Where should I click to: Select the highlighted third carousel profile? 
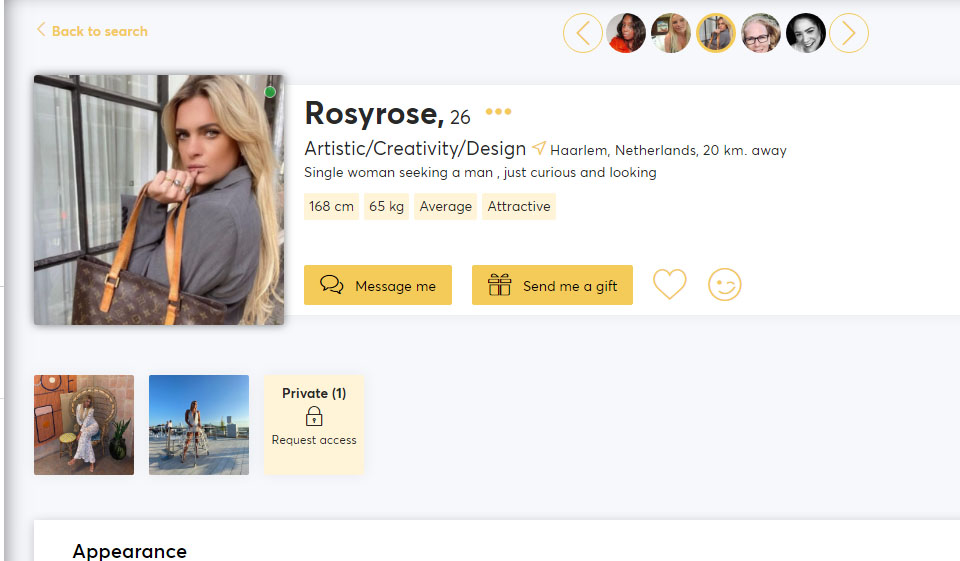(716, 34)
